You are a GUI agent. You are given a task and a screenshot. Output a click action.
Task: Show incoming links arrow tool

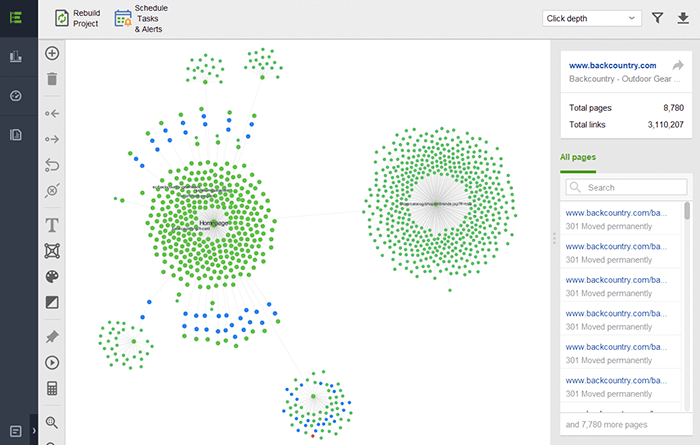52,113
